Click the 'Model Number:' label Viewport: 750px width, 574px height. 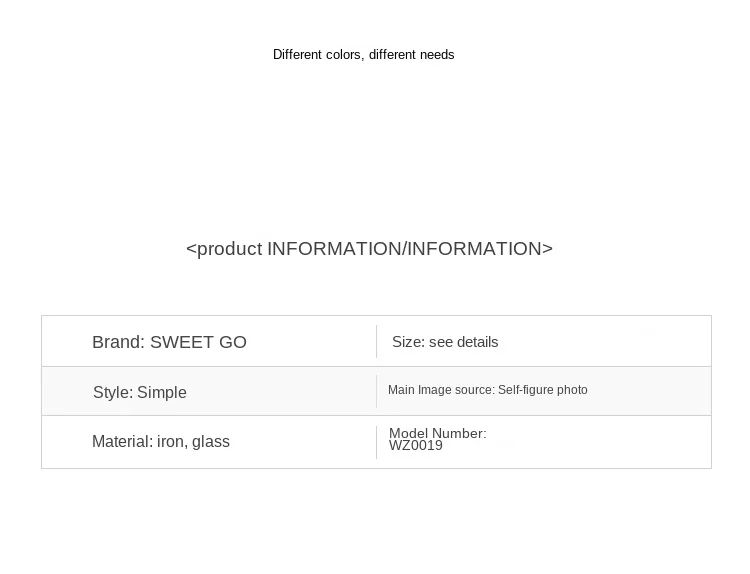point(438,433)
